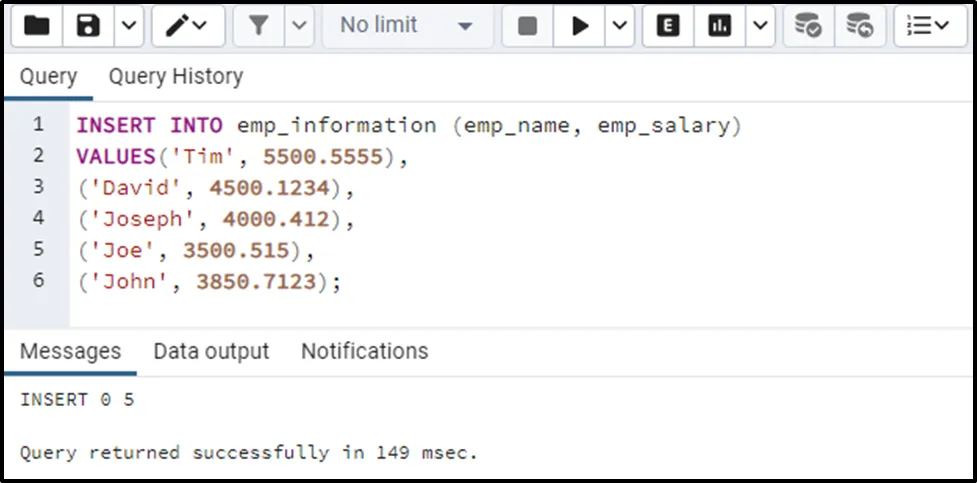Run Explain on the query

pyautogui.click(x=668, y=27)
